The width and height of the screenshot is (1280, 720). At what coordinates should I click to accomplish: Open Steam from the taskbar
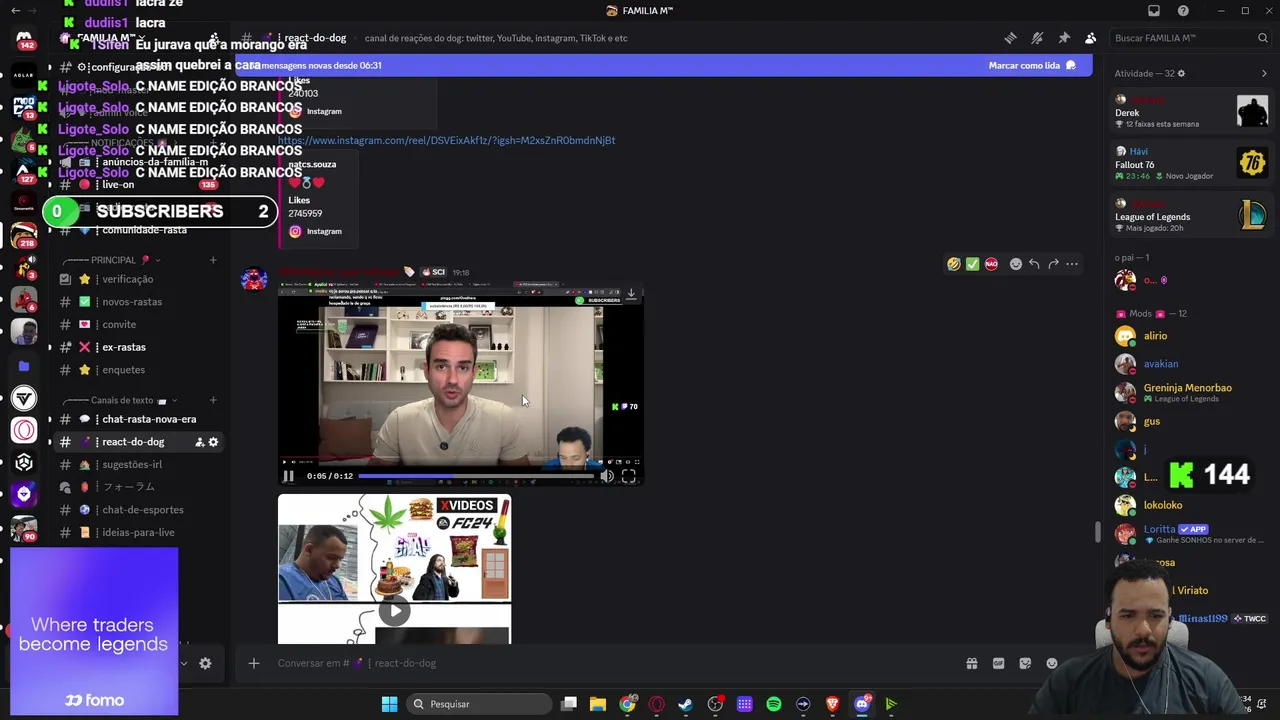pyautogui.click(x=685, y=704)
